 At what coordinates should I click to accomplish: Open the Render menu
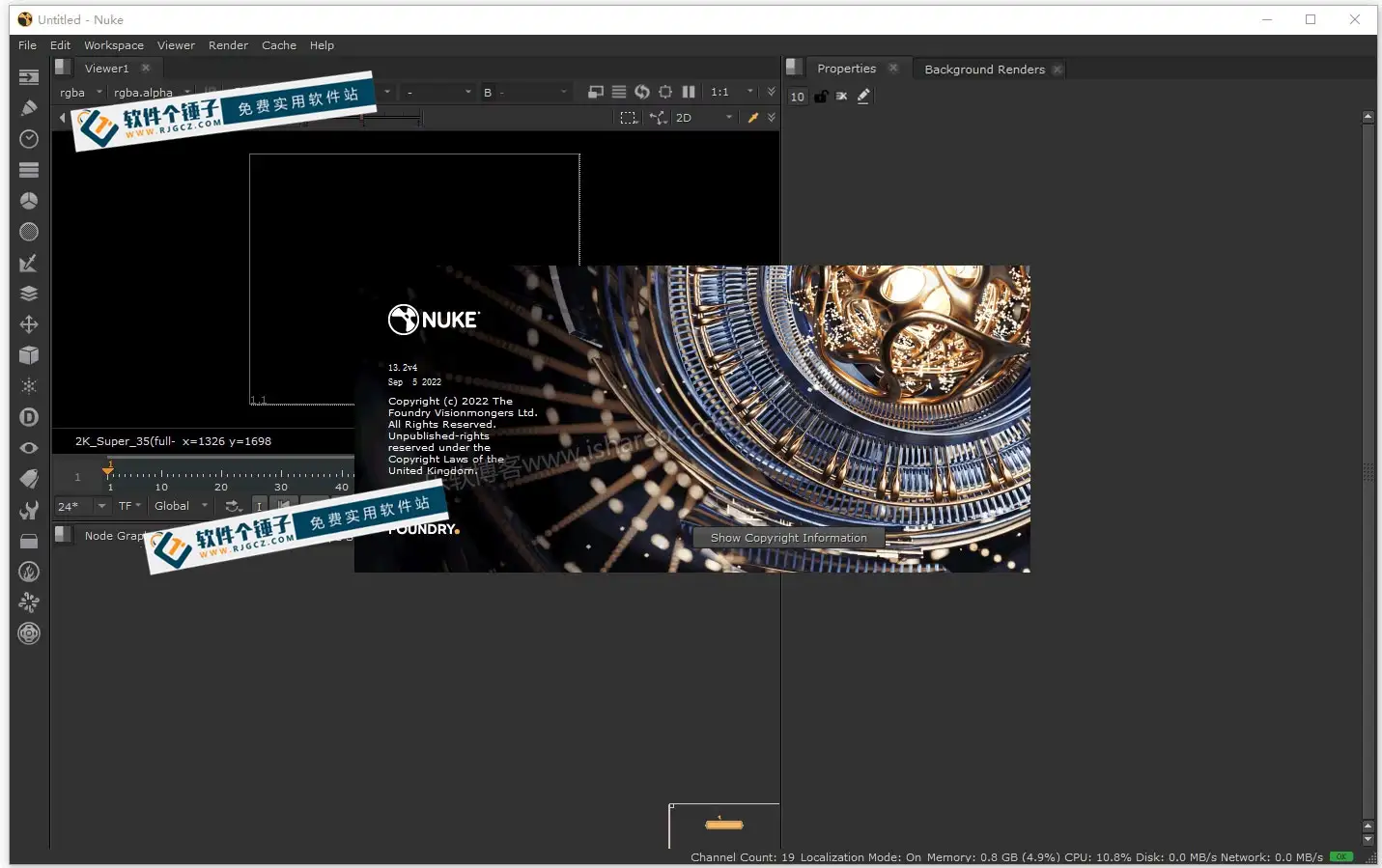228,45
